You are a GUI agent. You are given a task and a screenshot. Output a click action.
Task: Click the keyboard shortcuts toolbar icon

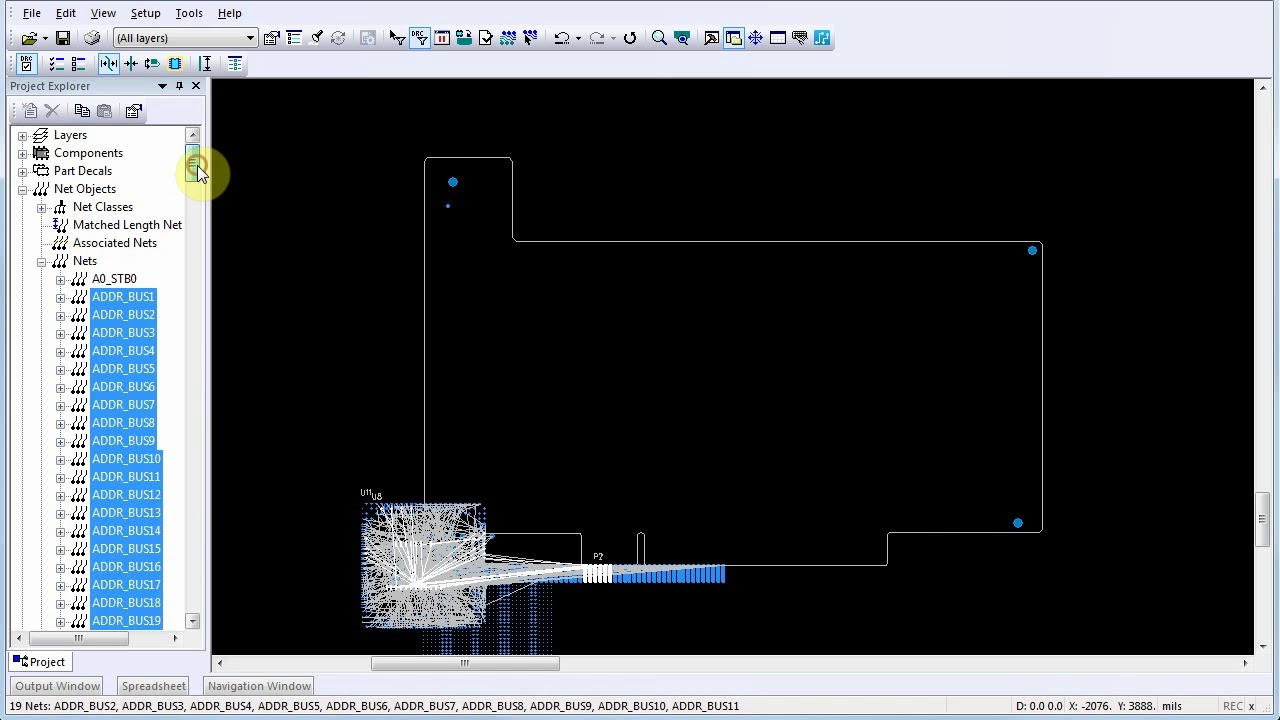click(x=799, y=38)
